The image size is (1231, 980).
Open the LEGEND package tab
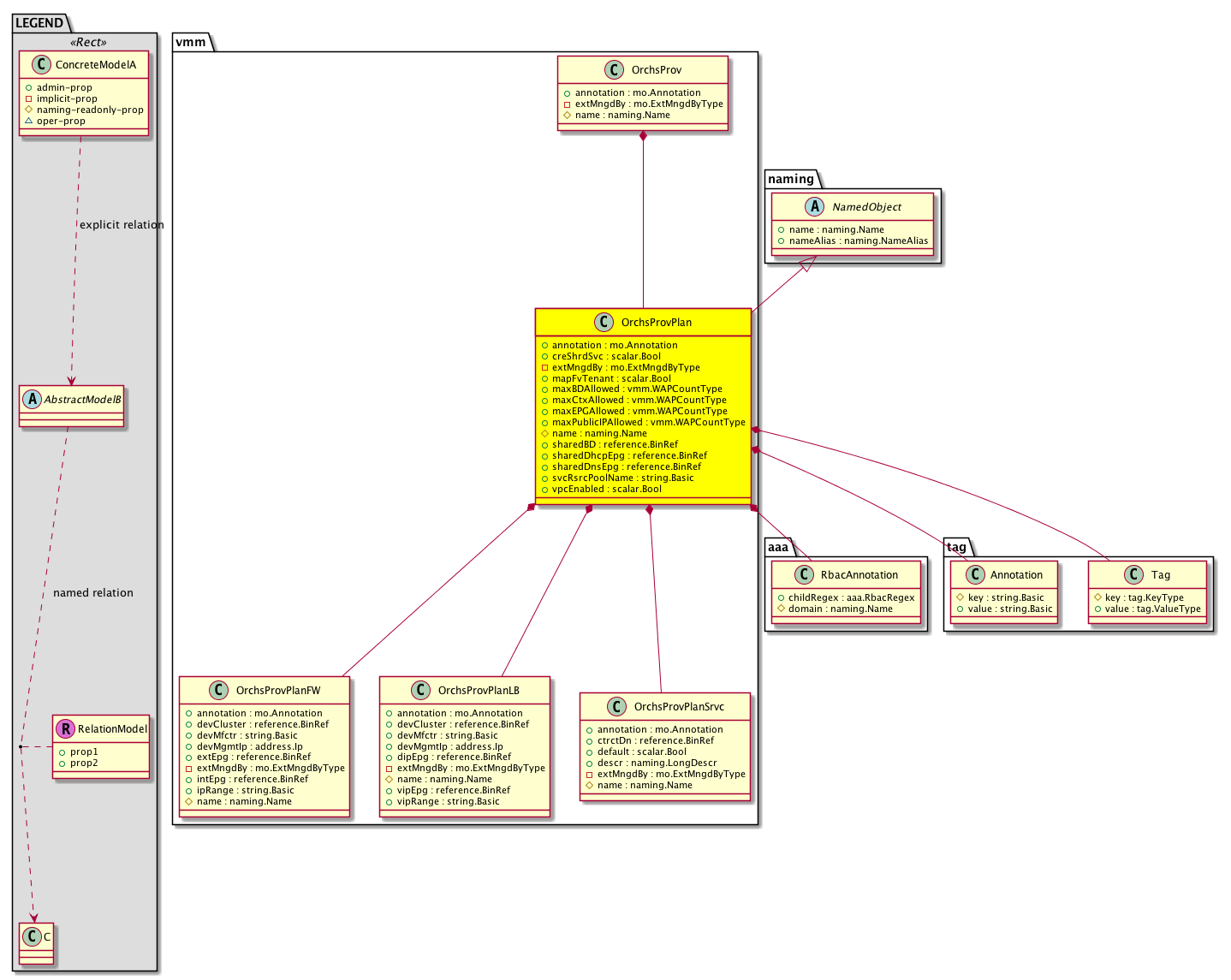pyautogui.click(x=39, y=23)
